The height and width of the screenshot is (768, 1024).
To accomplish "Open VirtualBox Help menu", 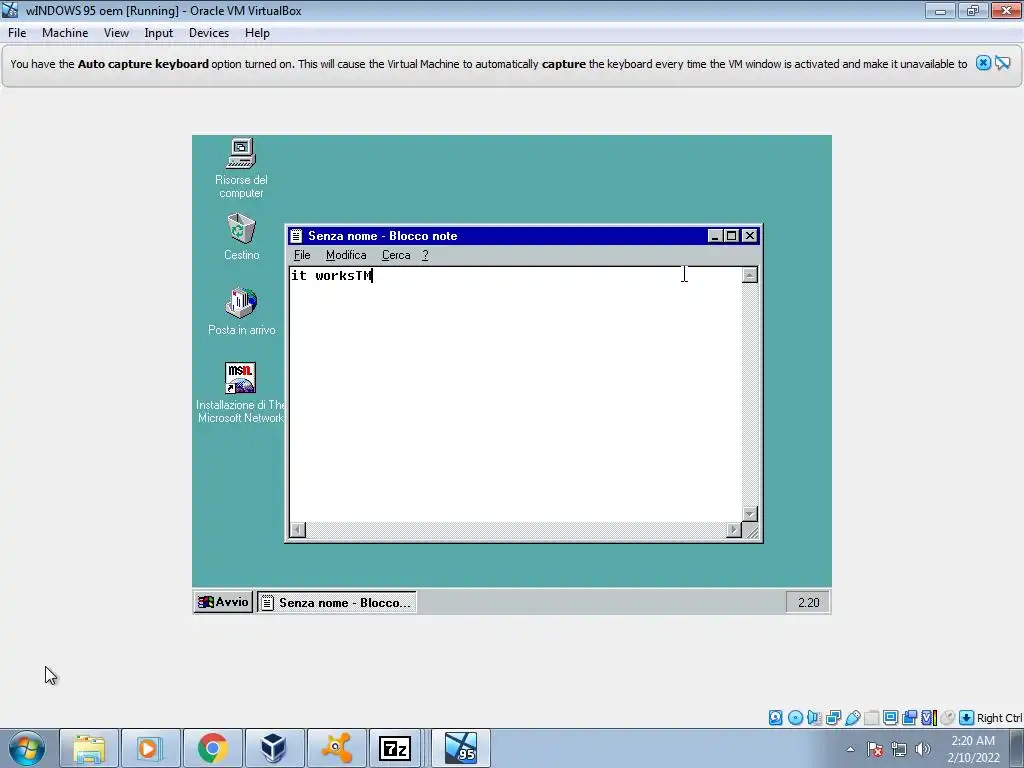I will click(257, 33).
